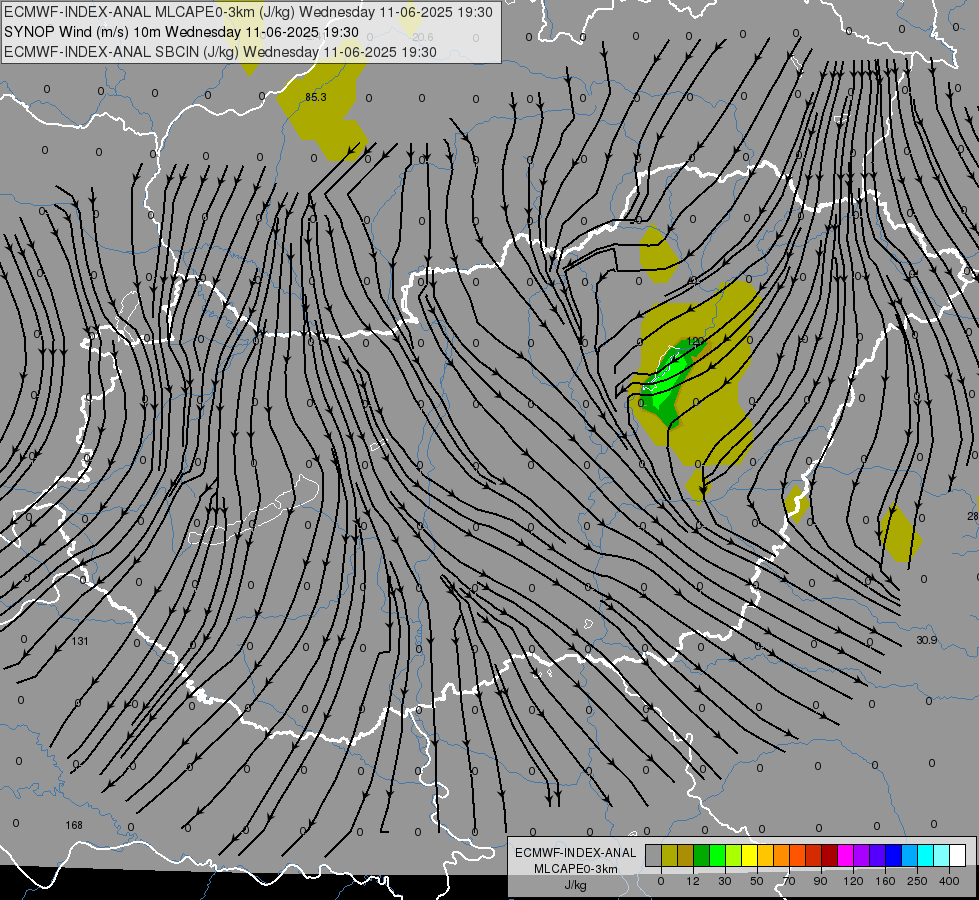
Task: Click the legend tick label 70
Action: pyautogui.click(x=789, y=881)
